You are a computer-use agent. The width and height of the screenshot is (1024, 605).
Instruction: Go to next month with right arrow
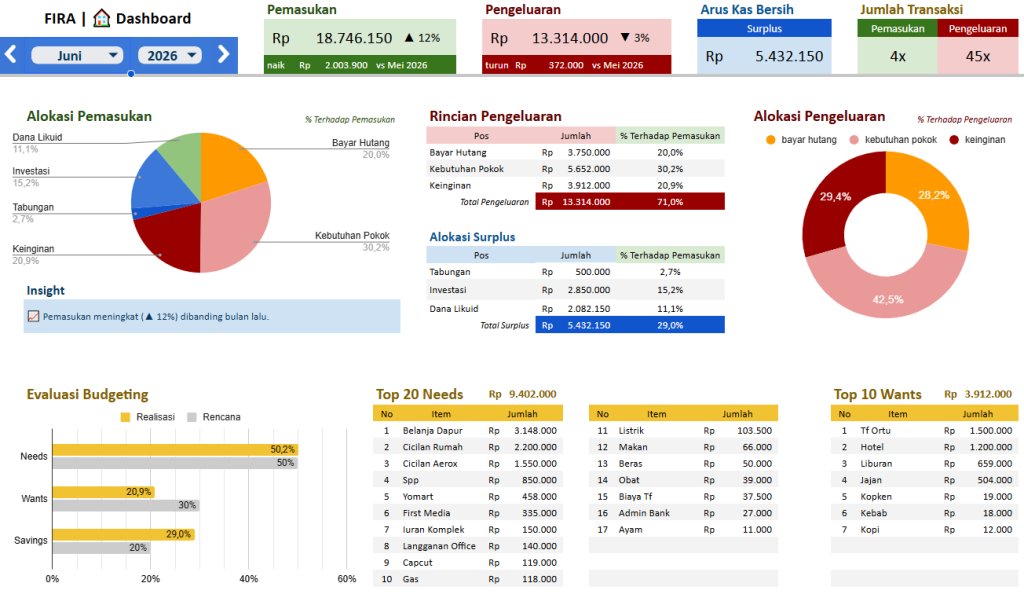[x=223, y=54]
